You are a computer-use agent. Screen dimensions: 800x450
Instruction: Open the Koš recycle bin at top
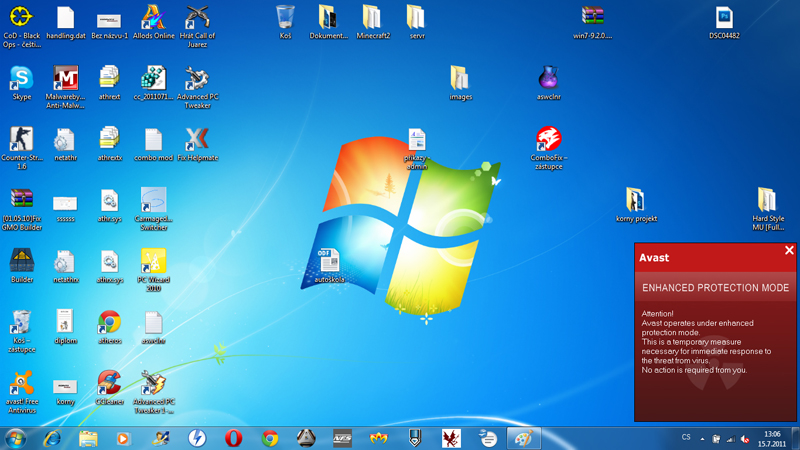(285, 17)
